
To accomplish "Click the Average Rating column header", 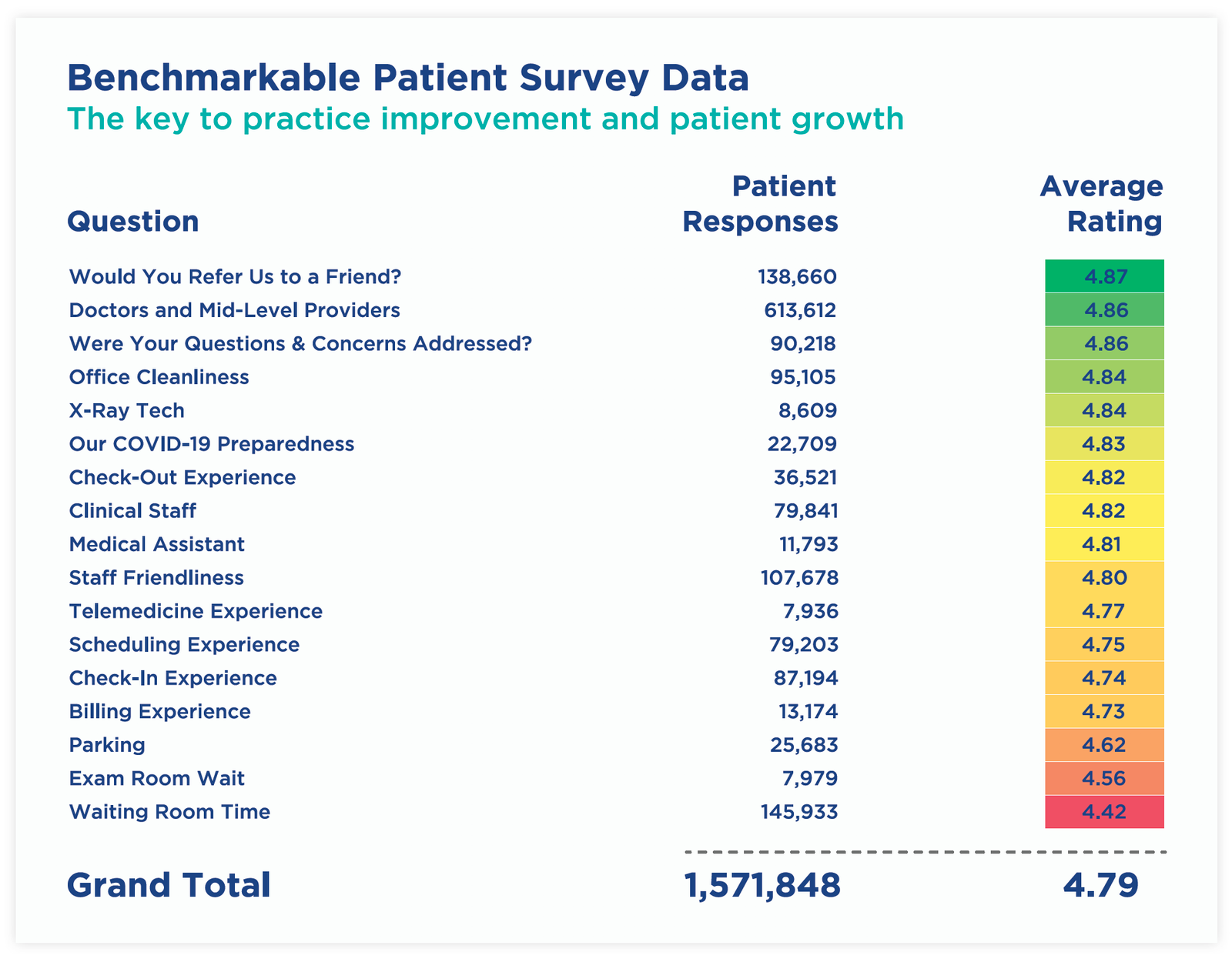I will [x=1101, y=204].
